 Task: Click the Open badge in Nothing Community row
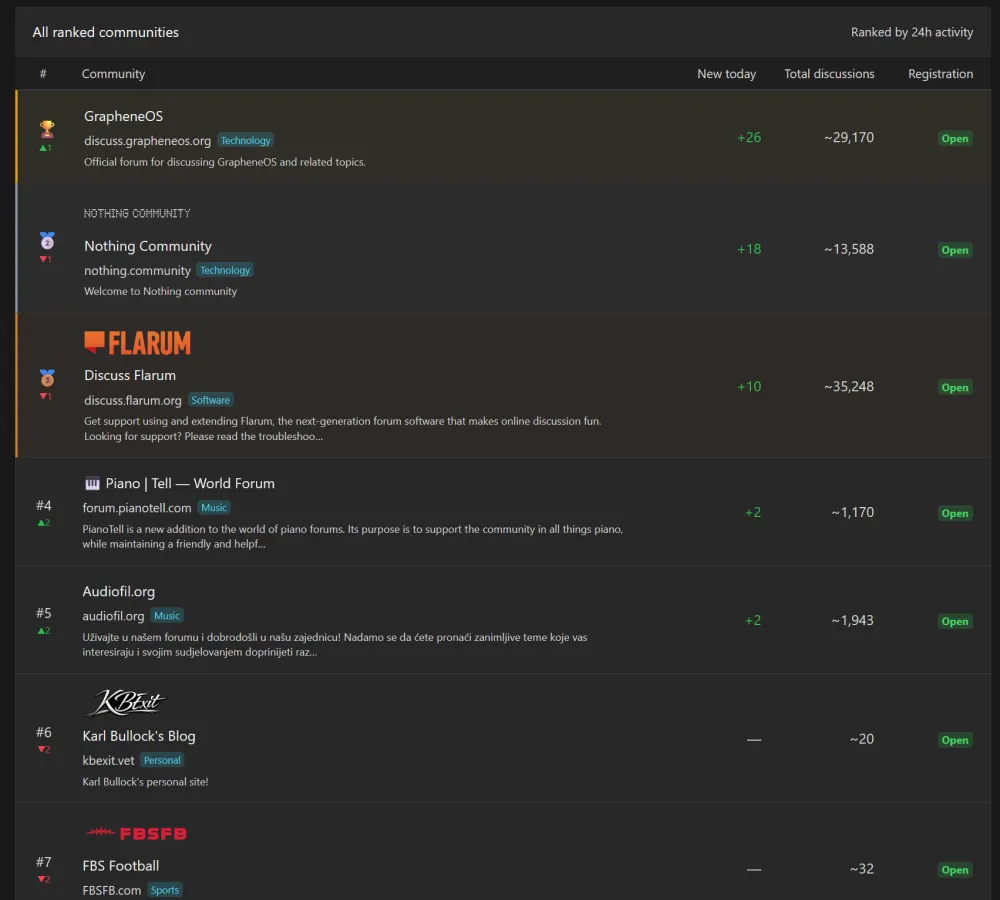(955, 250)
